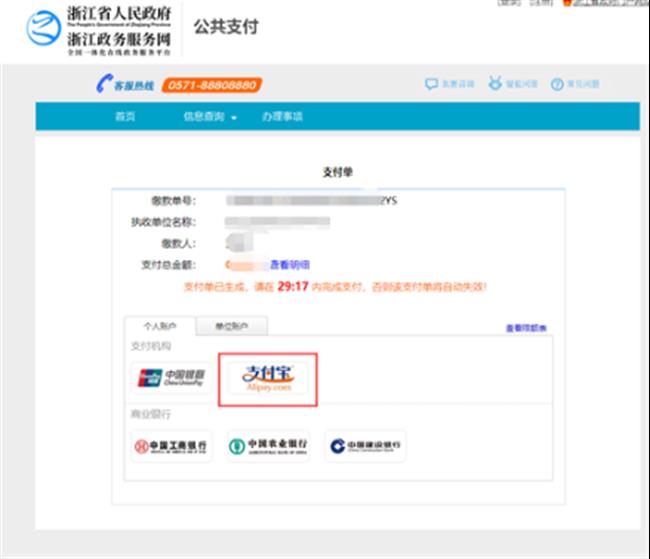The width and height of the screenshot is (650, 559).
Task: Open the smart Q&A robot icon
Action: pos(494,85)
